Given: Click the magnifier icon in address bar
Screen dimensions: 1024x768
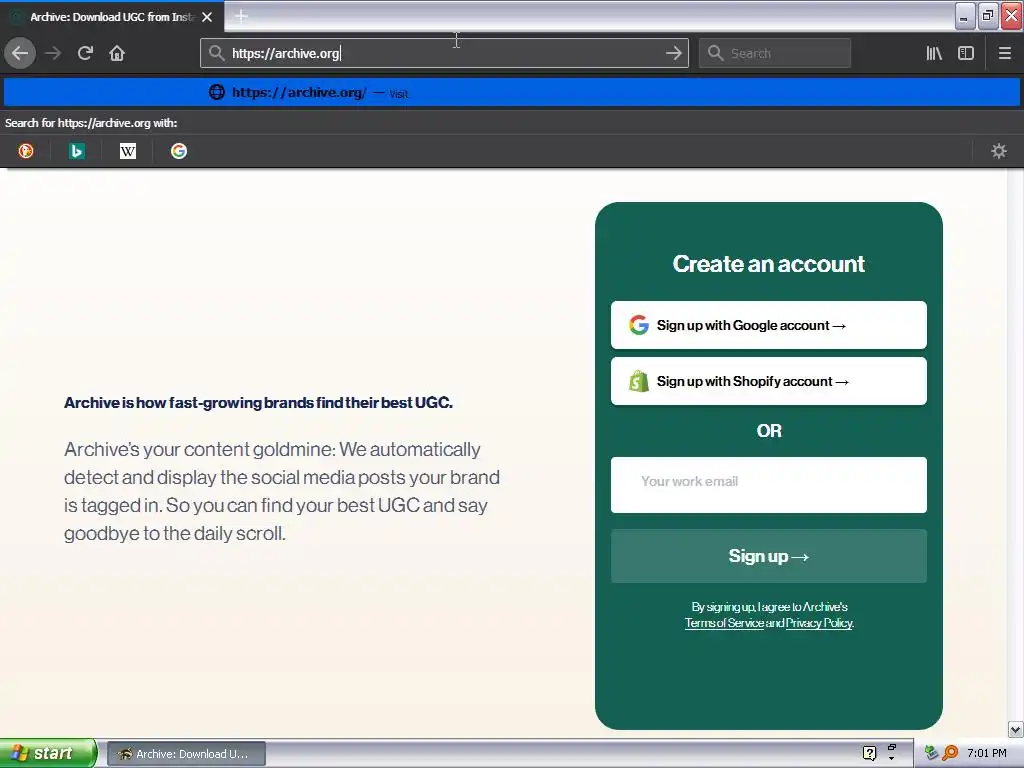Looking at the screenshot, I should (x=216, y=53).
